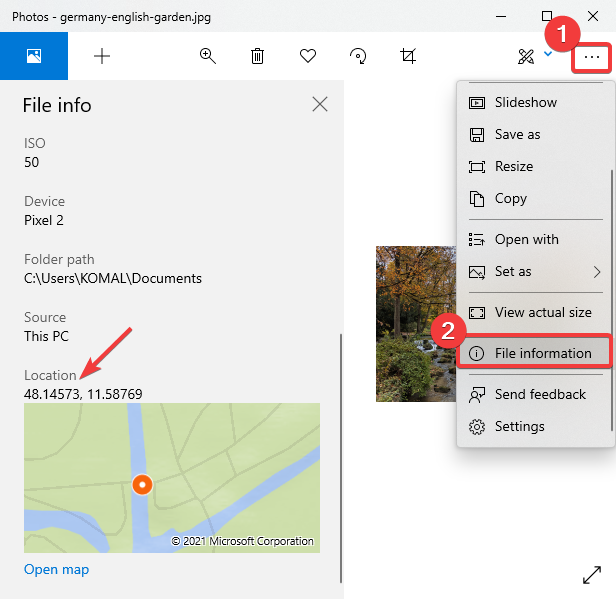Choose Save as from the menu
Screen dimensions: 616x599
(517, 134)
